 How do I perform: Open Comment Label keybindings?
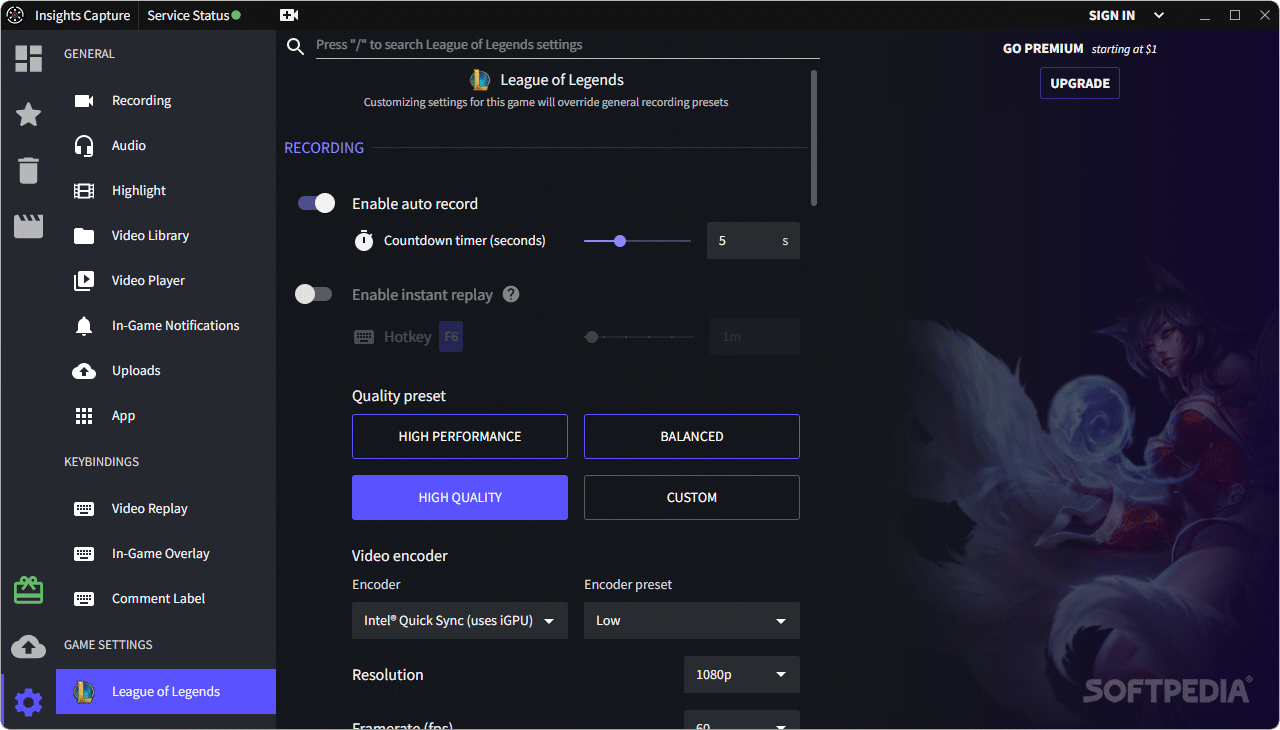(x=166, y=599)
